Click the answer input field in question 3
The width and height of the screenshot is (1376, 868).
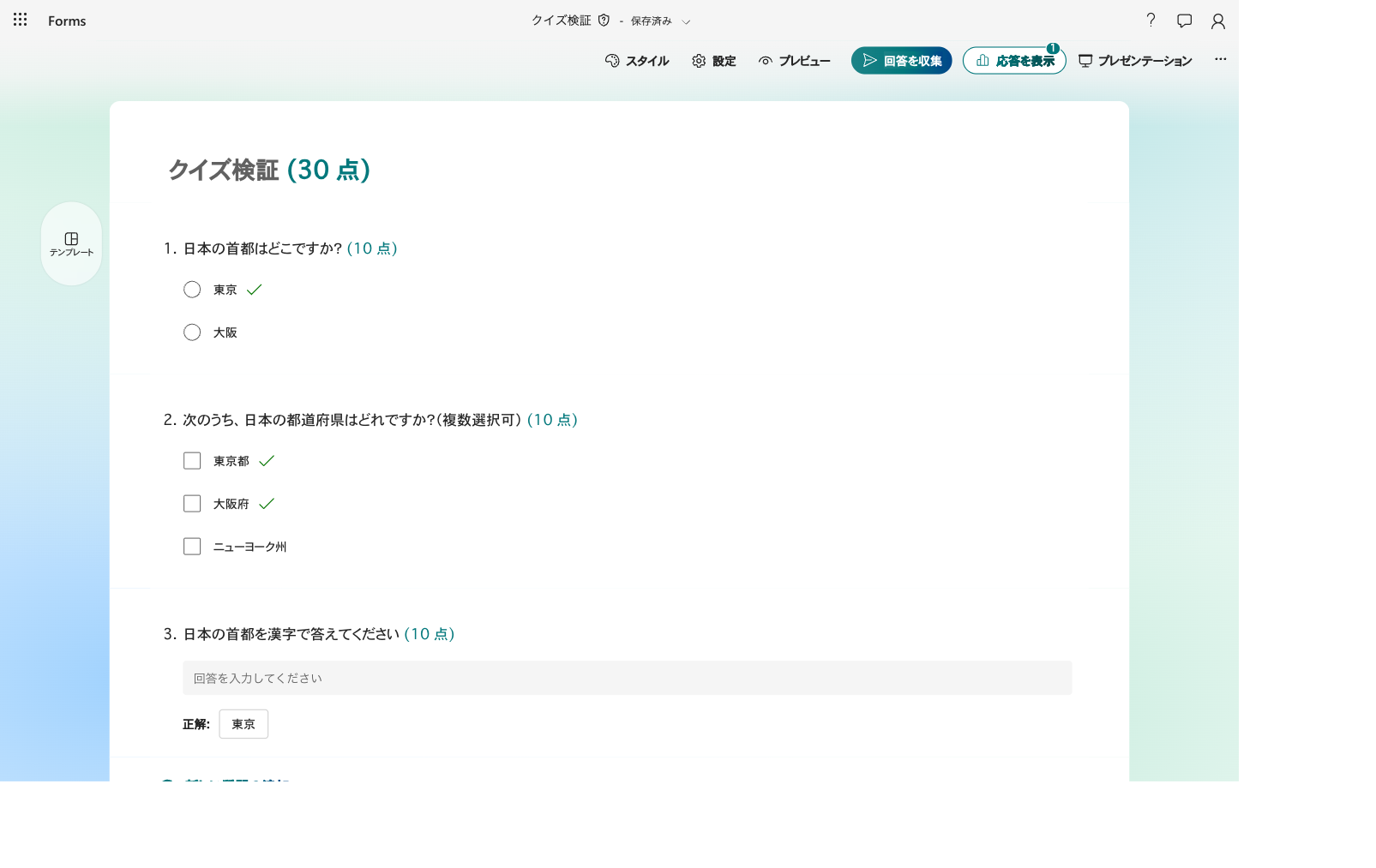coord(627,678)
